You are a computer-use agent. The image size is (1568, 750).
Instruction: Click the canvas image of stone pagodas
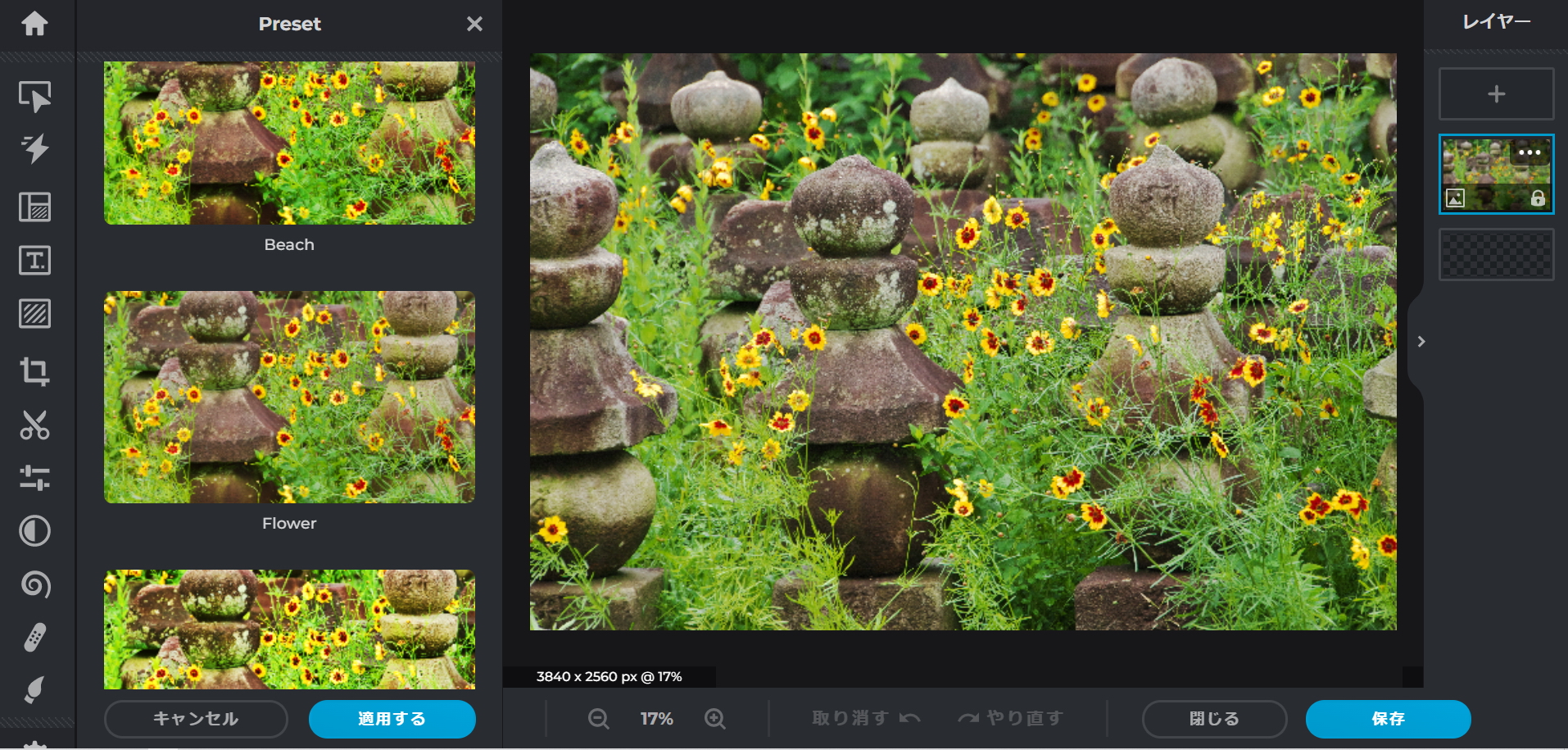[x=963, y=342]
